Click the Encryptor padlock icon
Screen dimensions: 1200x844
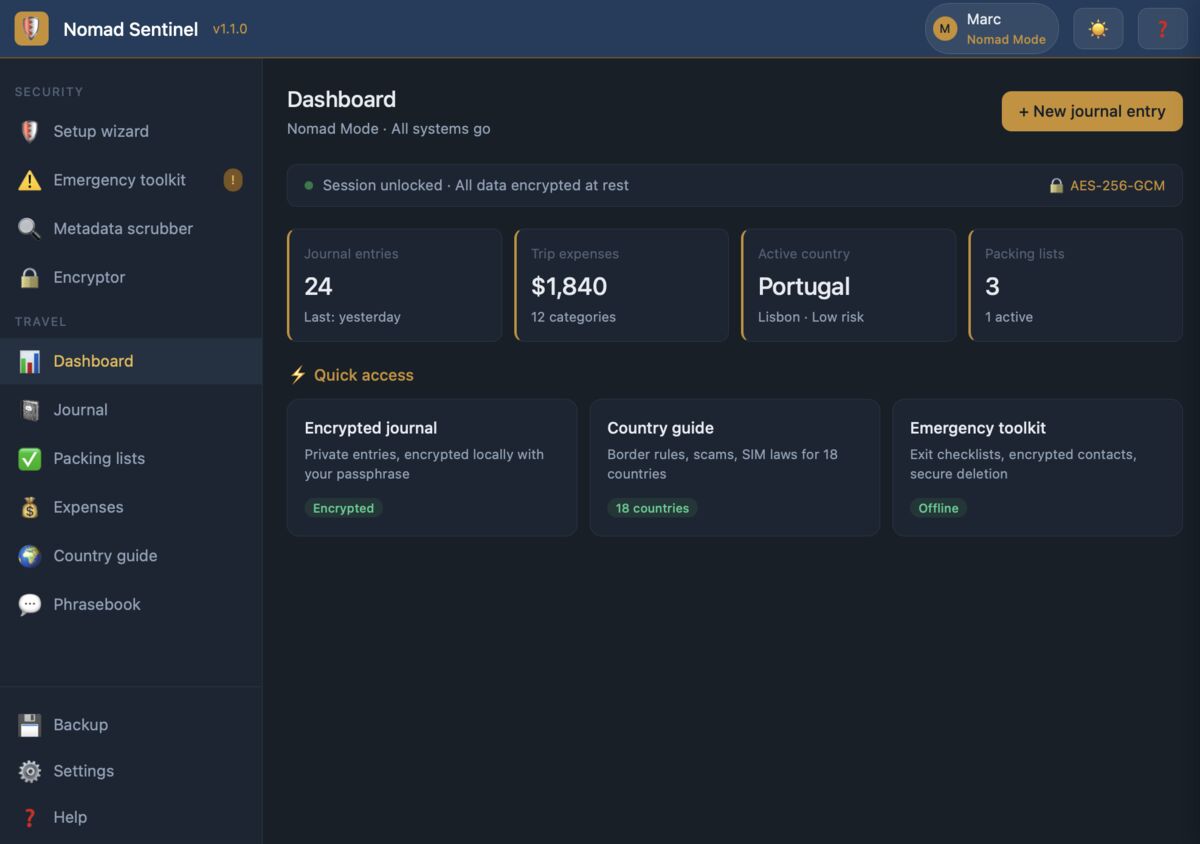tap(30, 278)
